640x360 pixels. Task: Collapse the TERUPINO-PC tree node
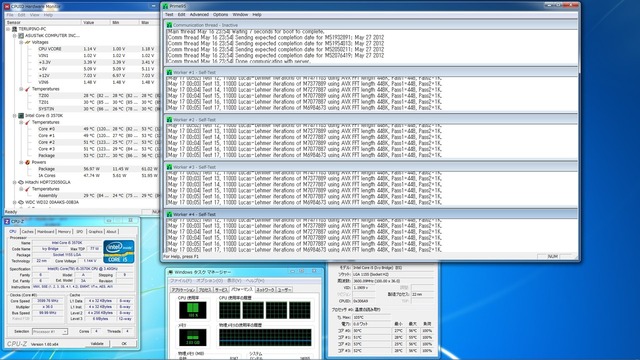[8, 29]
